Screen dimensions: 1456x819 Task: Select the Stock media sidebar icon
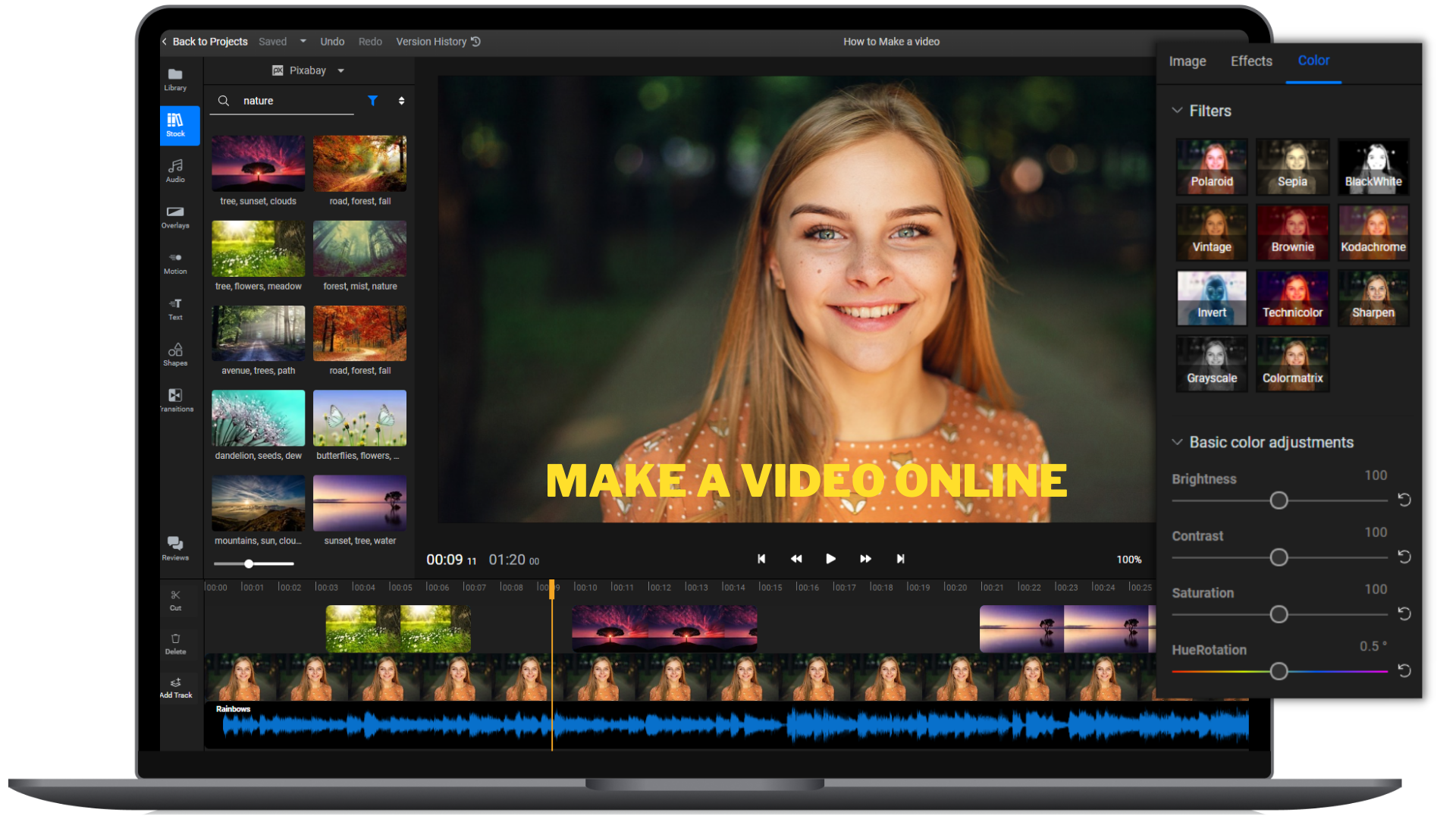click(180, 125)
